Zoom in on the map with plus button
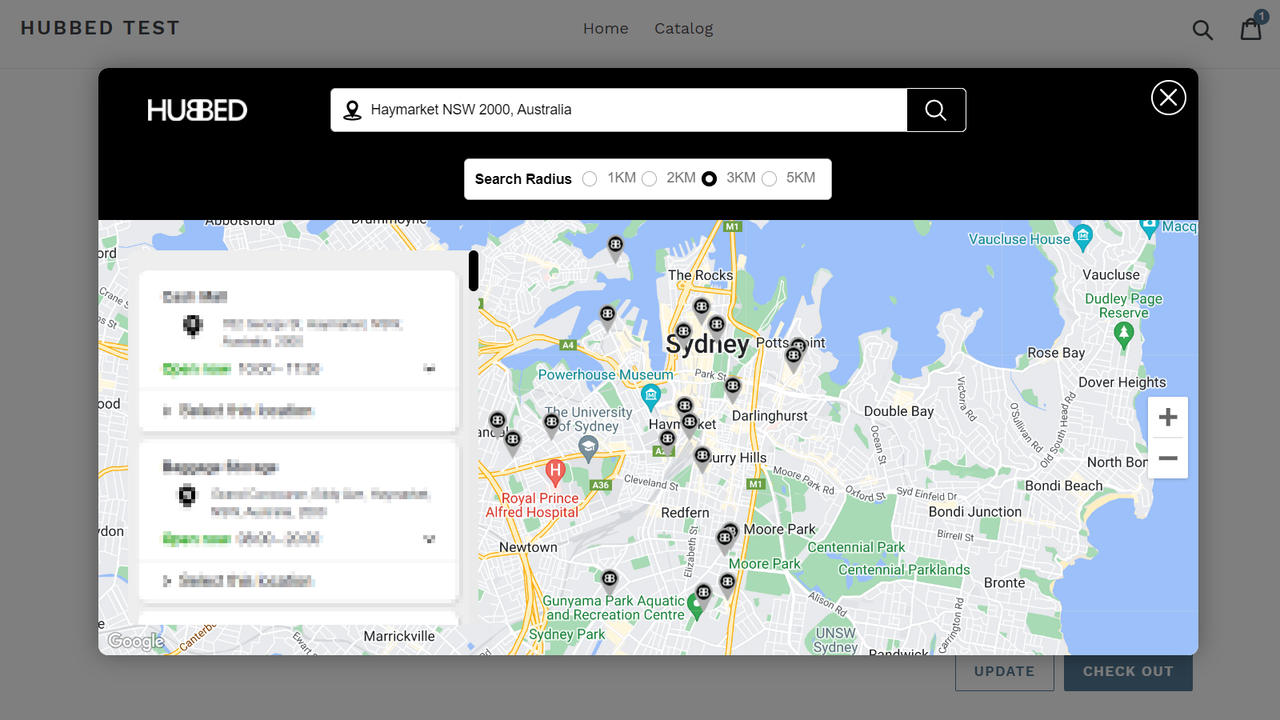This screenshot has height=720, width=1280. pos(1168,417)
